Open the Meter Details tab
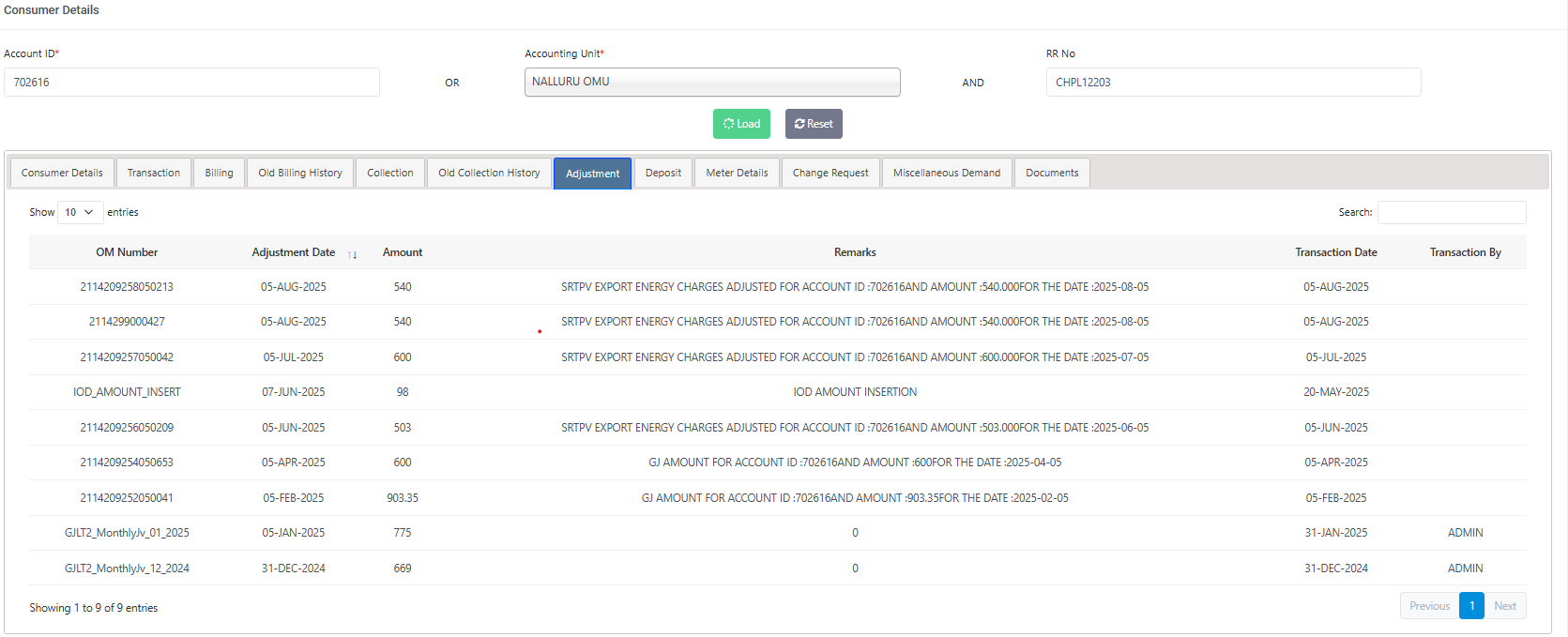The image size is (1568, 637). 737,173
